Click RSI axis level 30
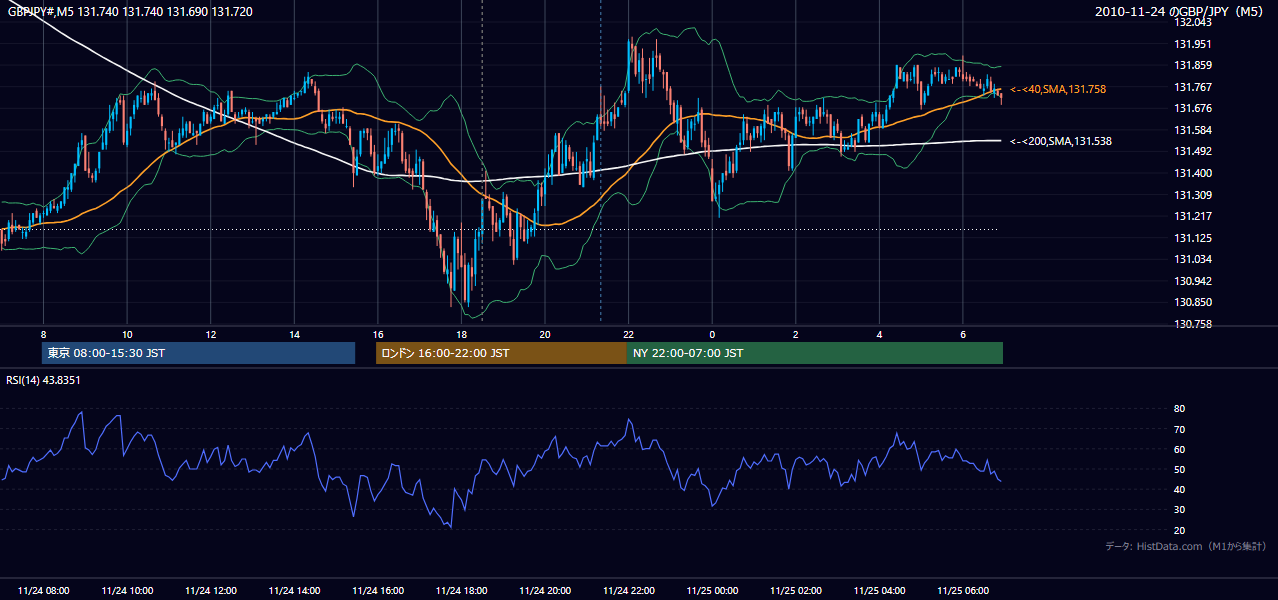Viewport: 1278px width, 600px height. tap(1180, 510)
